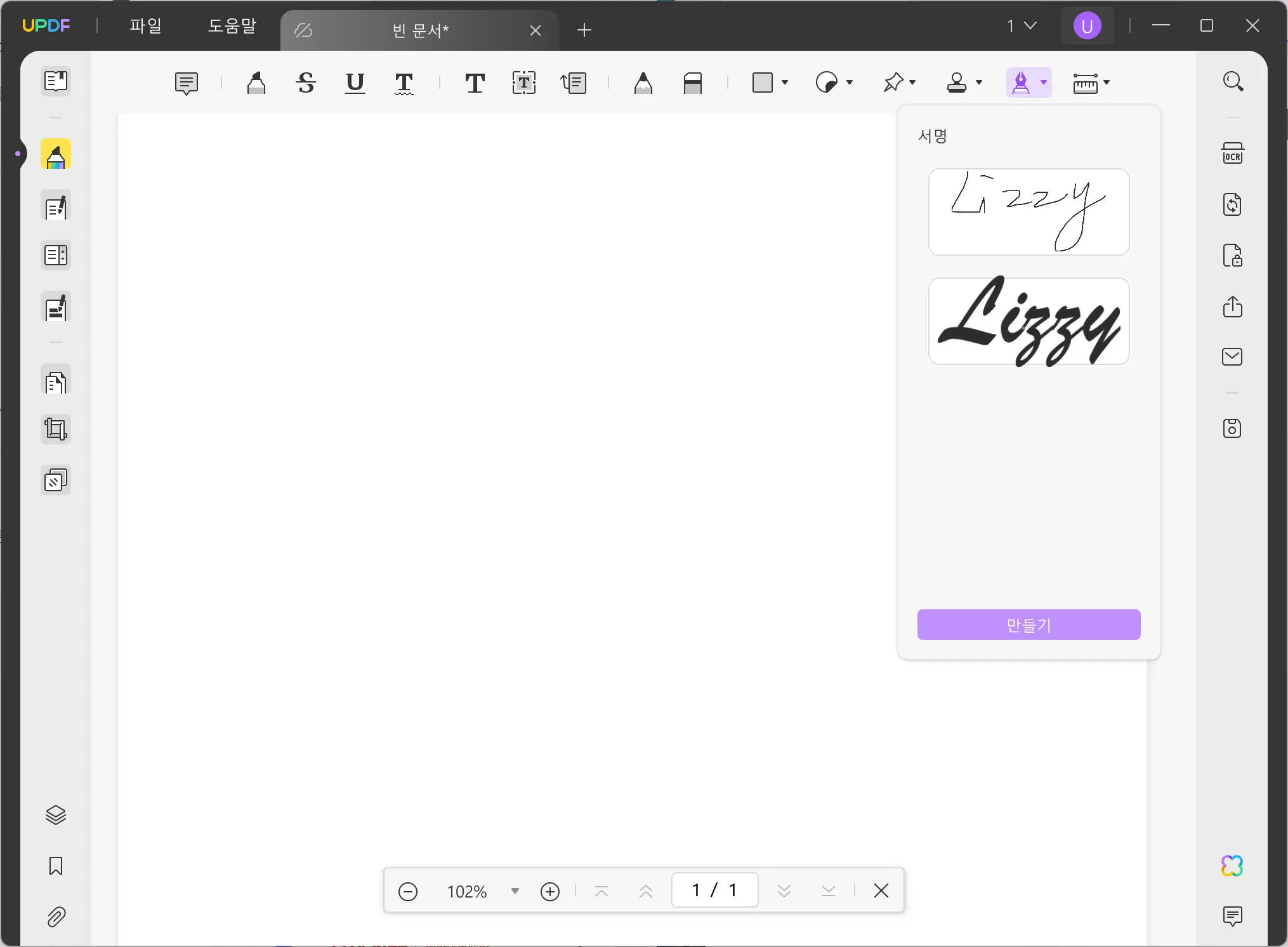Select the Comment highlighter mode icon
This screenshot has width=1288, height=947.
[56, 154]
